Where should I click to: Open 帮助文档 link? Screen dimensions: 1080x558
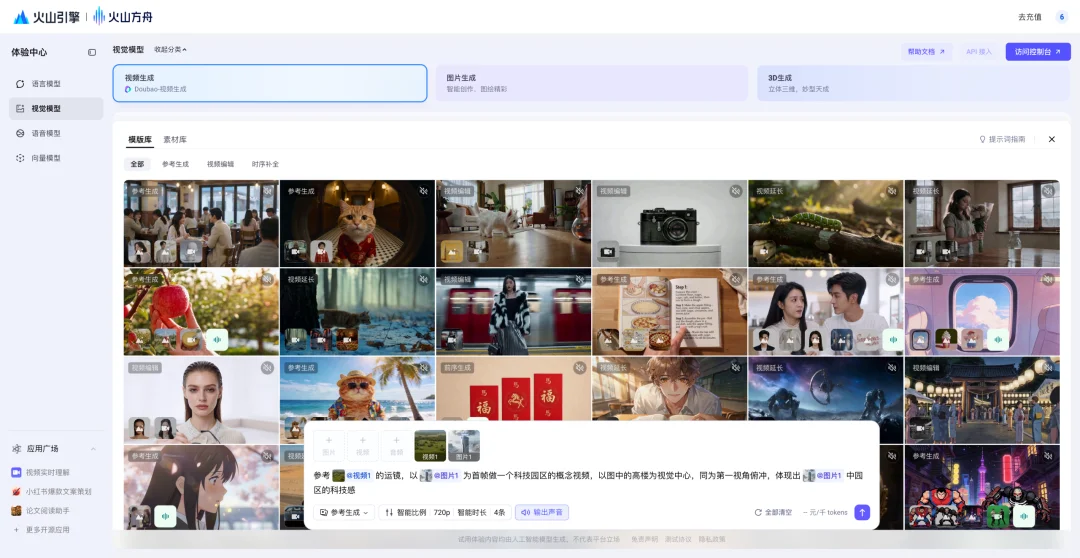(926, 52)
